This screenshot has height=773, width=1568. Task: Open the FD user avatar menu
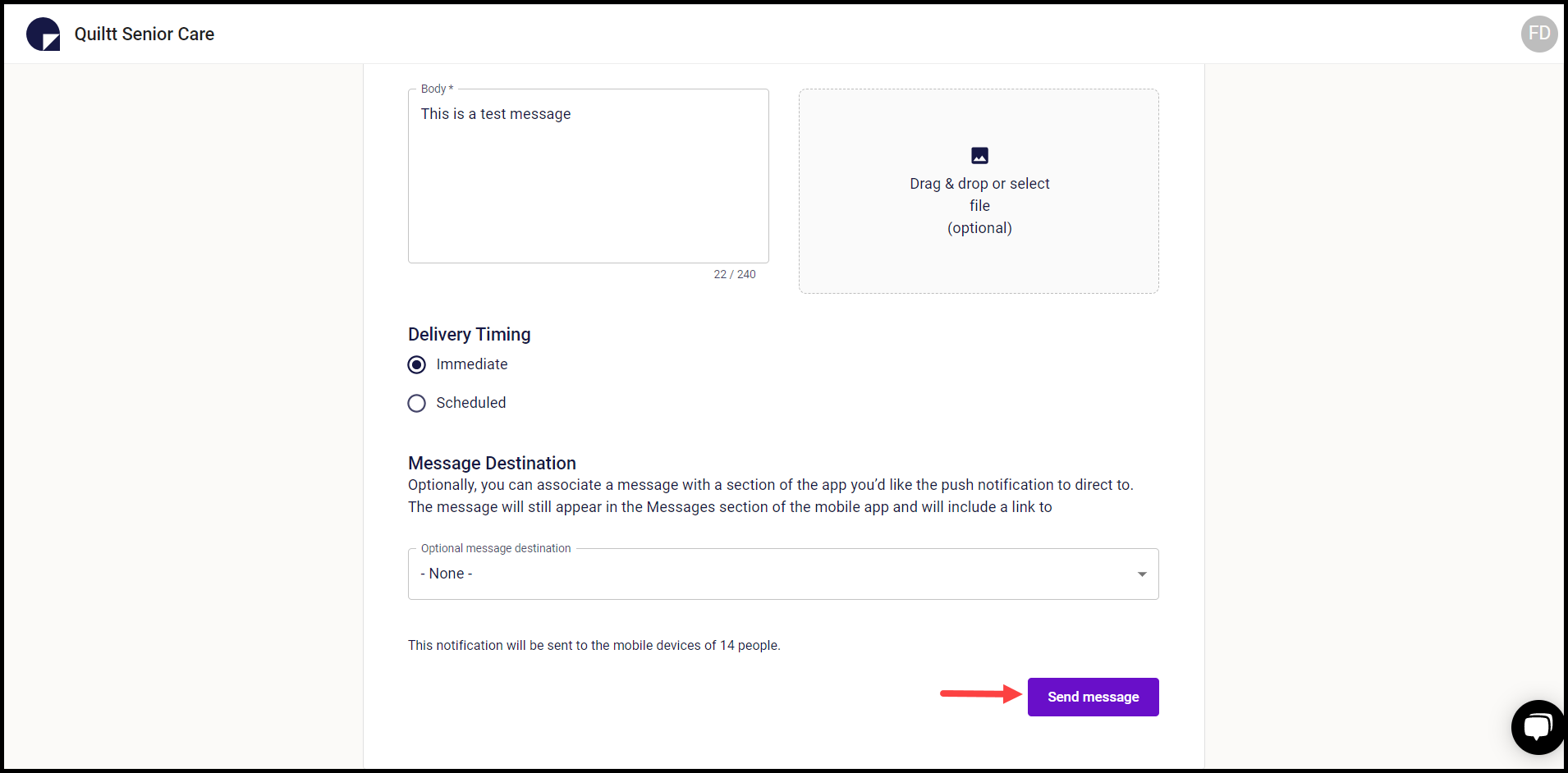(x=1538, y=34)
